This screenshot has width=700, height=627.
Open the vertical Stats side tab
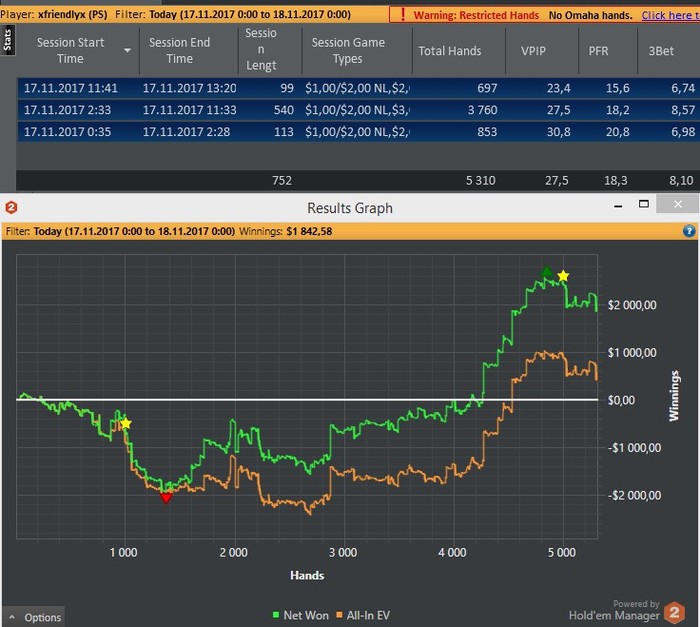point(7,40)
